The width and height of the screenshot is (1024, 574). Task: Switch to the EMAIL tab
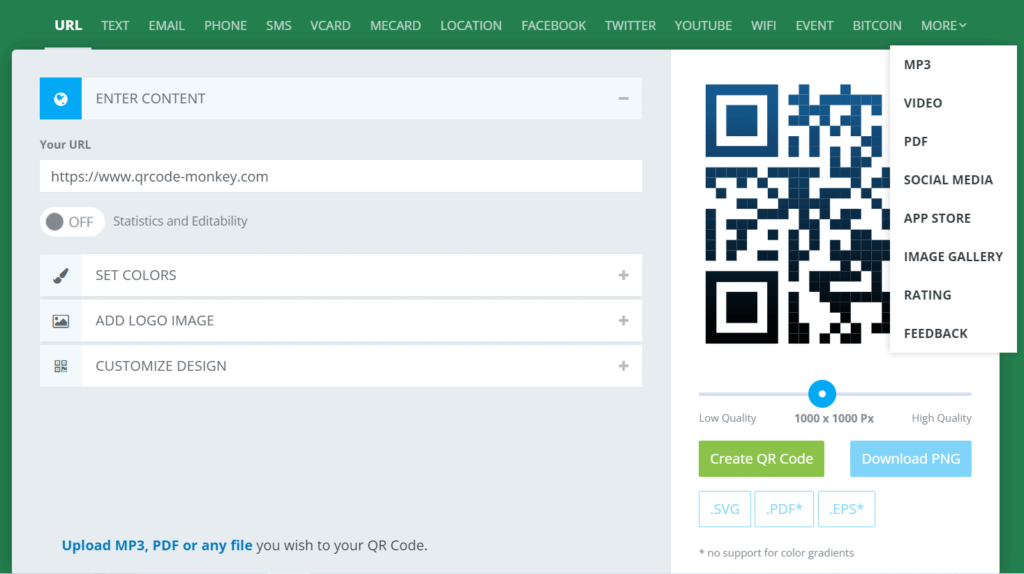[x=167, y=25]
